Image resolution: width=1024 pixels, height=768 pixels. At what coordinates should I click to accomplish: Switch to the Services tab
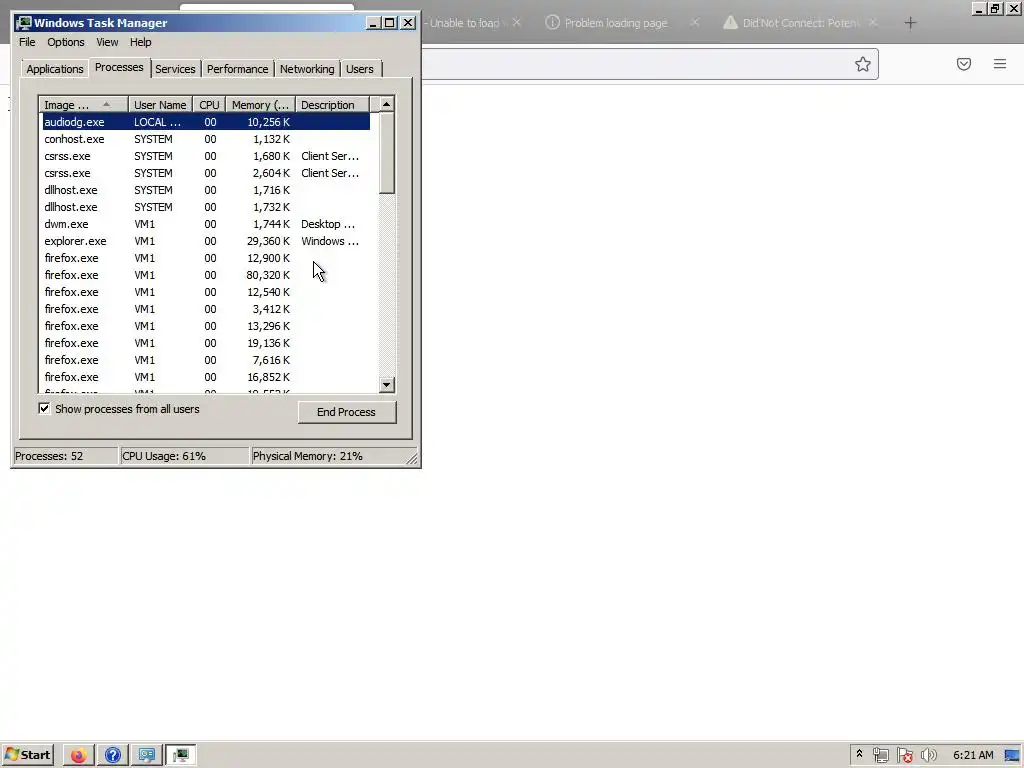tap(175, 69)
